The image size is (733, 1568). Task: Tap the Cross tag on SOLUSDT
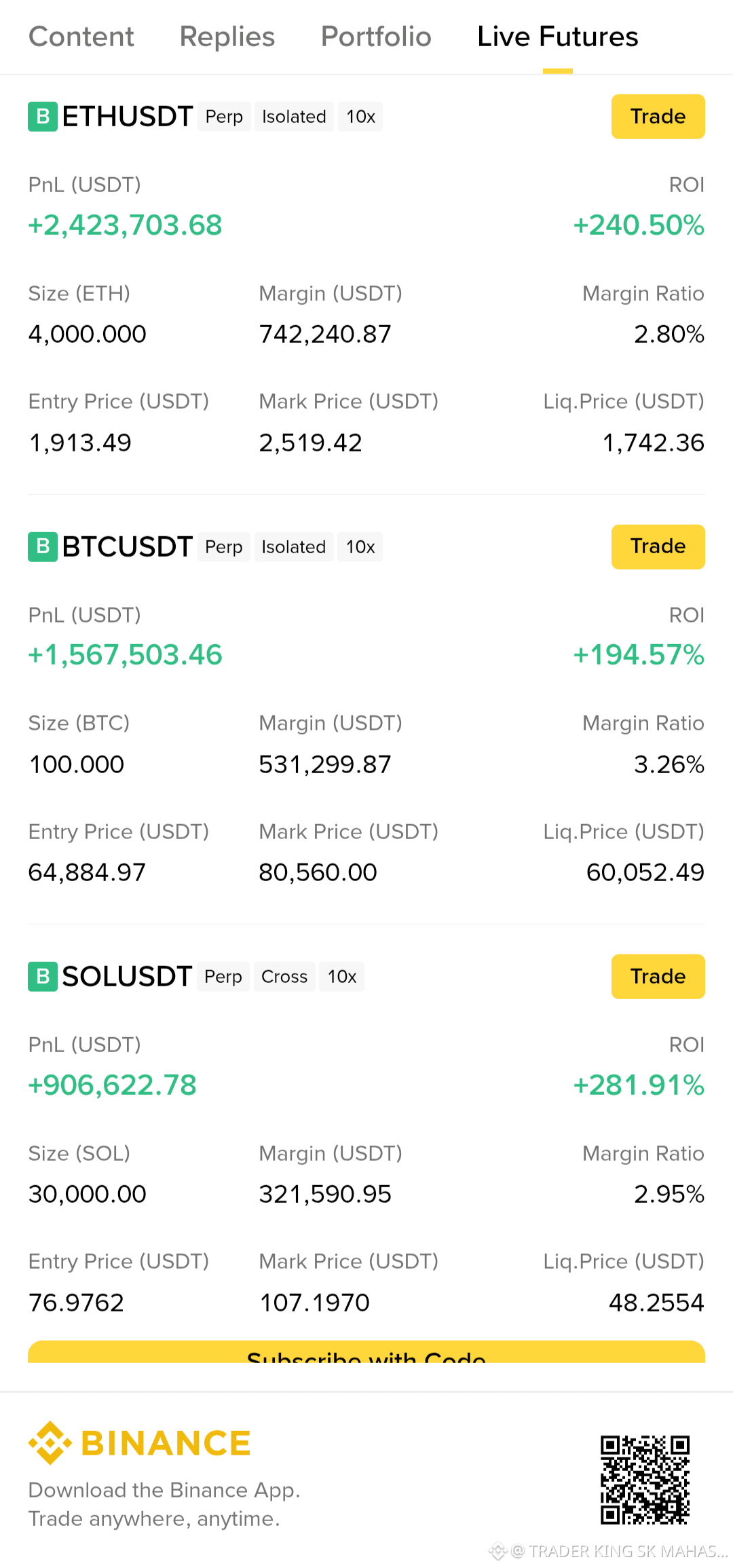click(284, 977)
